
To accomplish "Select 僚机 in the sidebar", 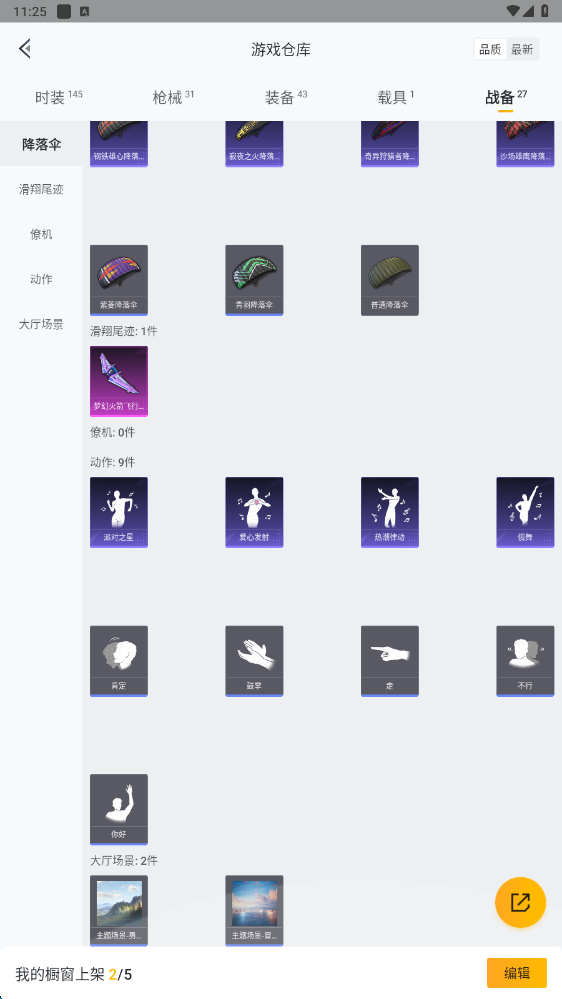I will tap(41, 234).
